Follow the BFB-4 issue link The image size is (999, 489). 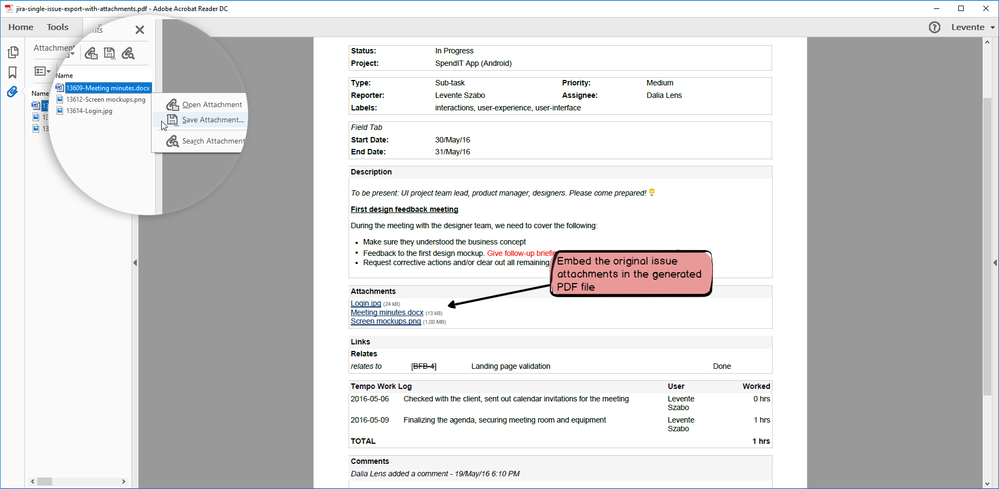tap(424, 366)
